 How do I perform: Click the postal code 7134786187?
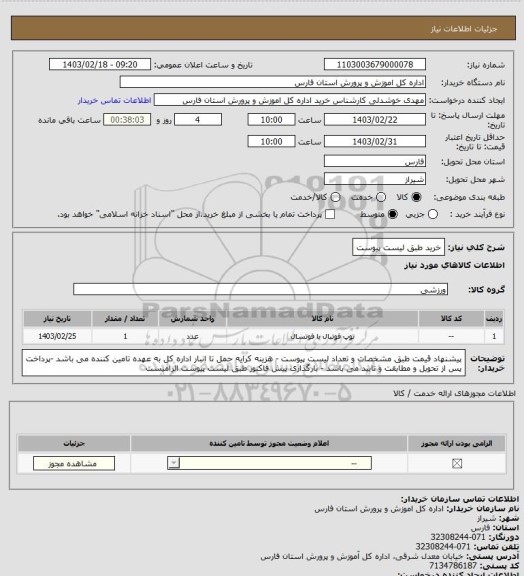click(453, 565)
